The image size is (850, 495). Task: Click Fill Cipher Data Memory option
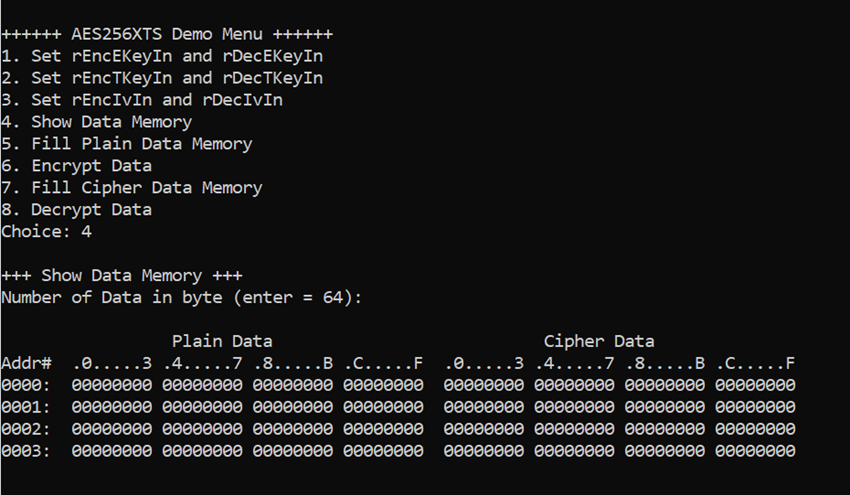[132, 188]
